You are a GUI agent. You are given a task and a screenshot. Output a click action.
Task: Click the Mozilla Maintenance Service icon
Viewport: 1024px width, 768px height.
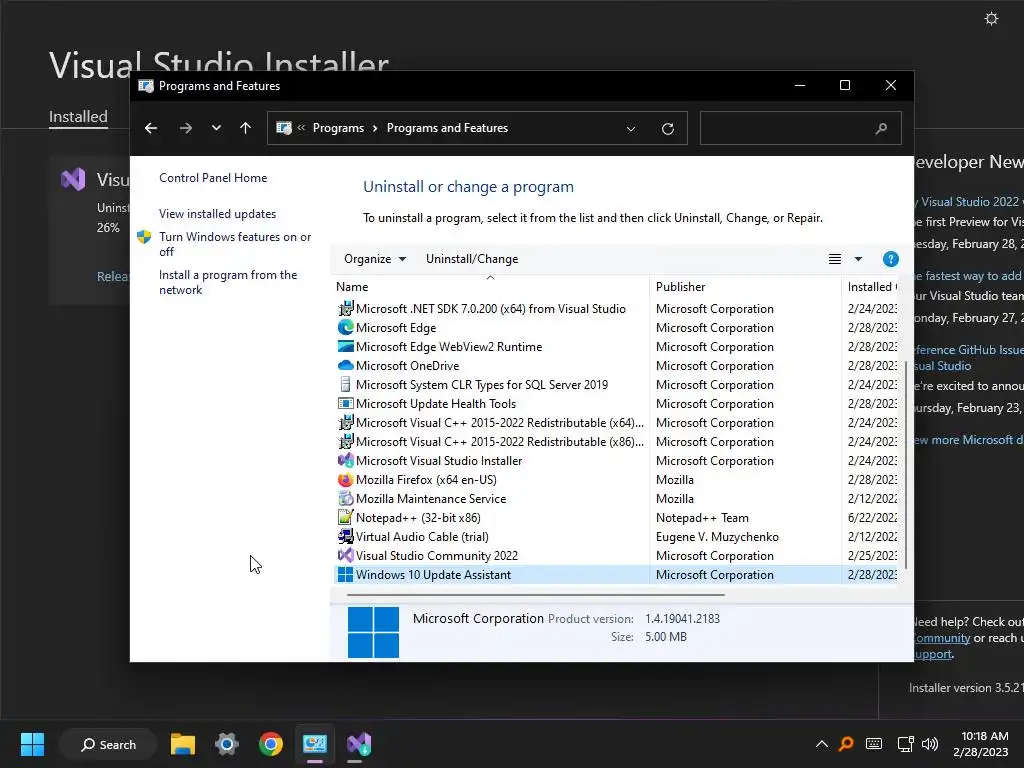point(345,498)
